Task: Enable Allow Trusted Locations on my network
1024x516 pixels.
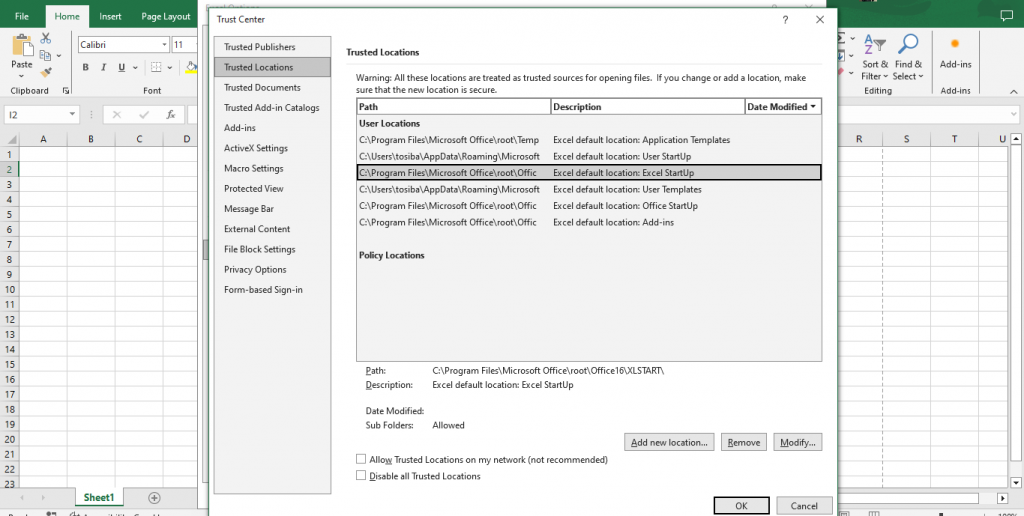Action: click(361, 459)
